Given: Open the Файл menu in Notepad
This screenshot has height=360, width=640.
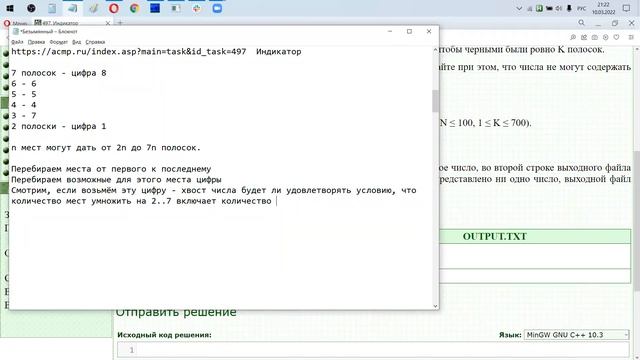Looking at the screenshot, I should click(17, 42).
